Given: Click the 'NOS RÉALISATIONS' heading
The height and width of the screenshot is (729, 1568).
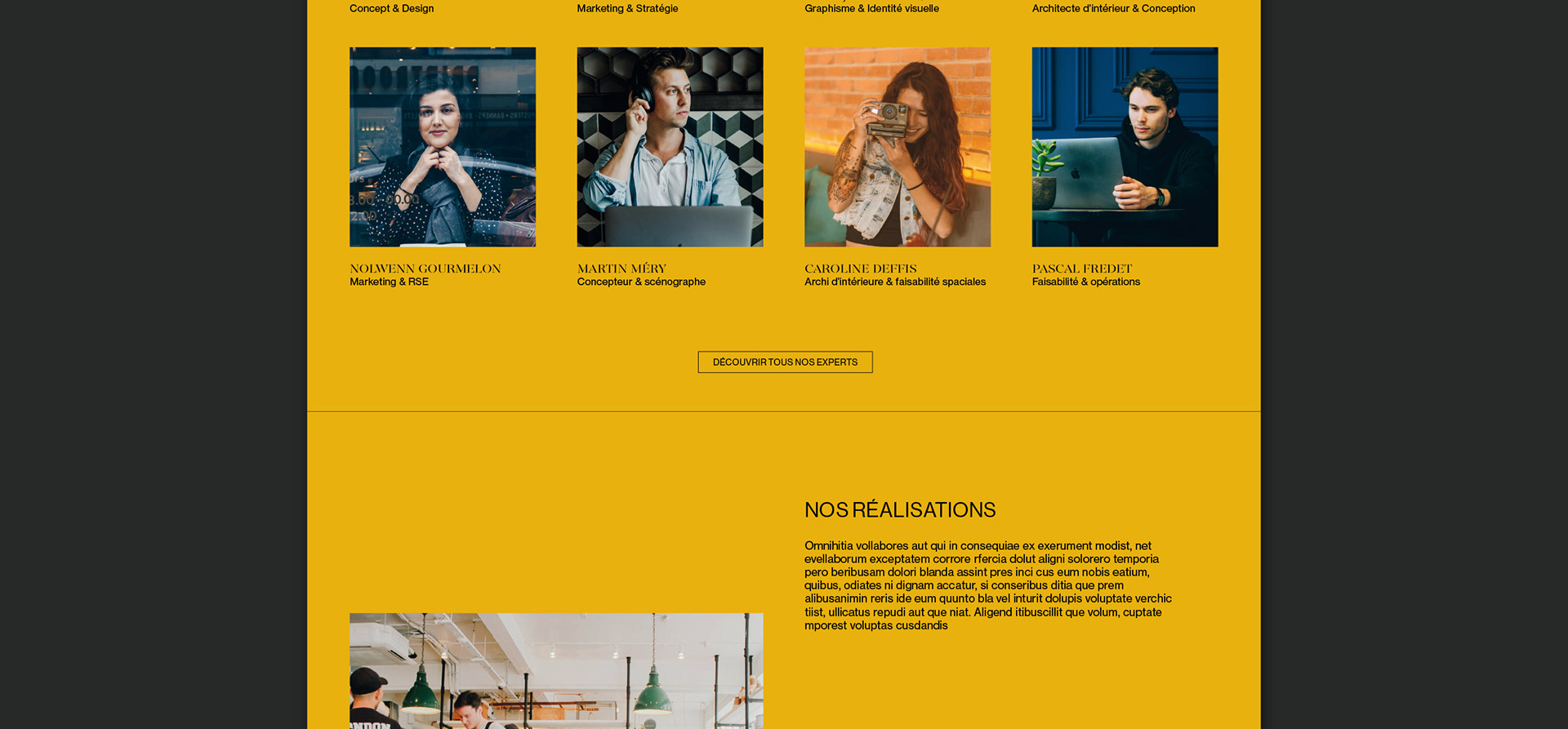Looking at the screenshot, I should [900, 510].
